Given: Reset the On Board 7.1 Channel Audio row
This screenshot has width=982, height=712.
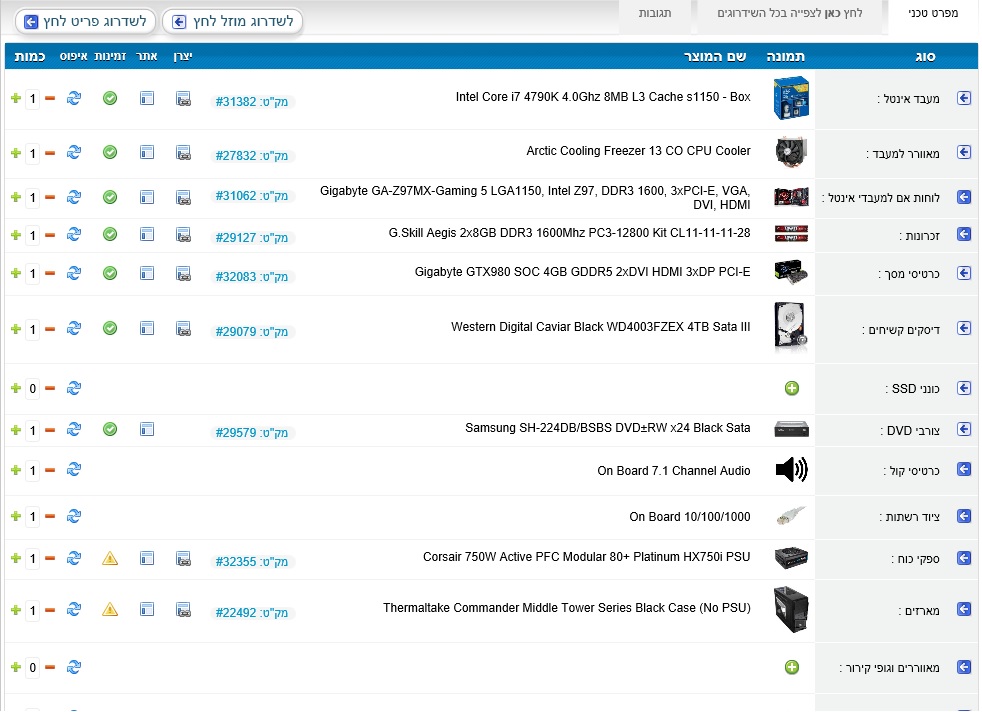Looking at the screenshot, I should click(74, 470).
